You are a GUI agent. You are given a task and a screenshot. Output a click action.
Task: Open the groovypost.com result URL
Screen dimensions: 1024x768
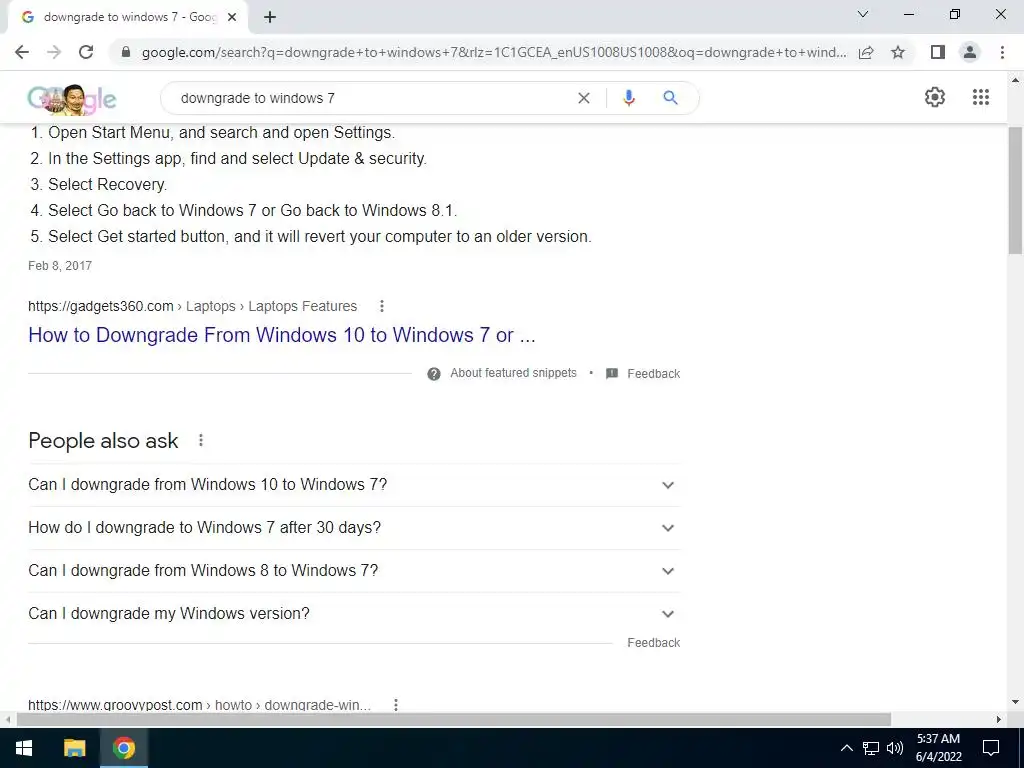coord(199,705)
